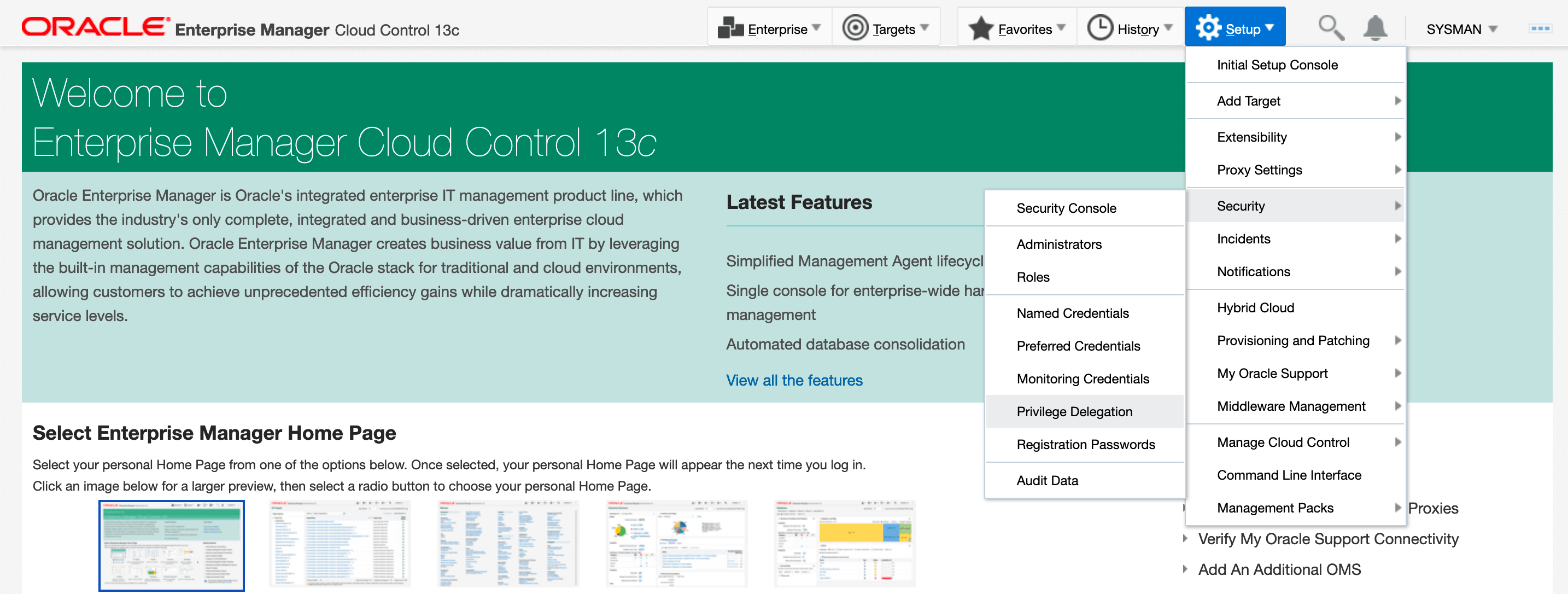Click the Enterprise menu buildings icon
1568x594 pixels.
(x=730, y=28)
